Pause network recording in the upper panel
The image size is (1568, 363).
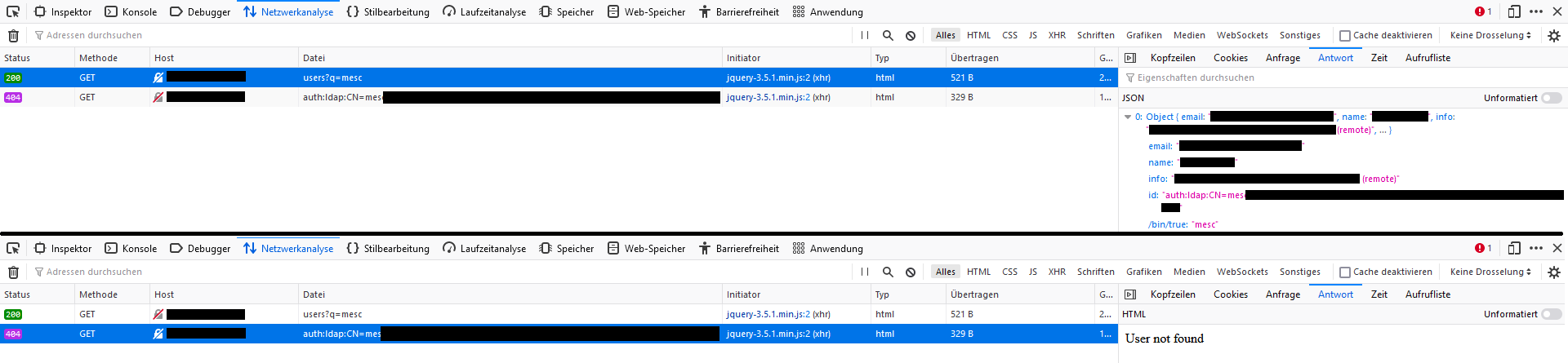pyautogui.click(x=865, y=35)
